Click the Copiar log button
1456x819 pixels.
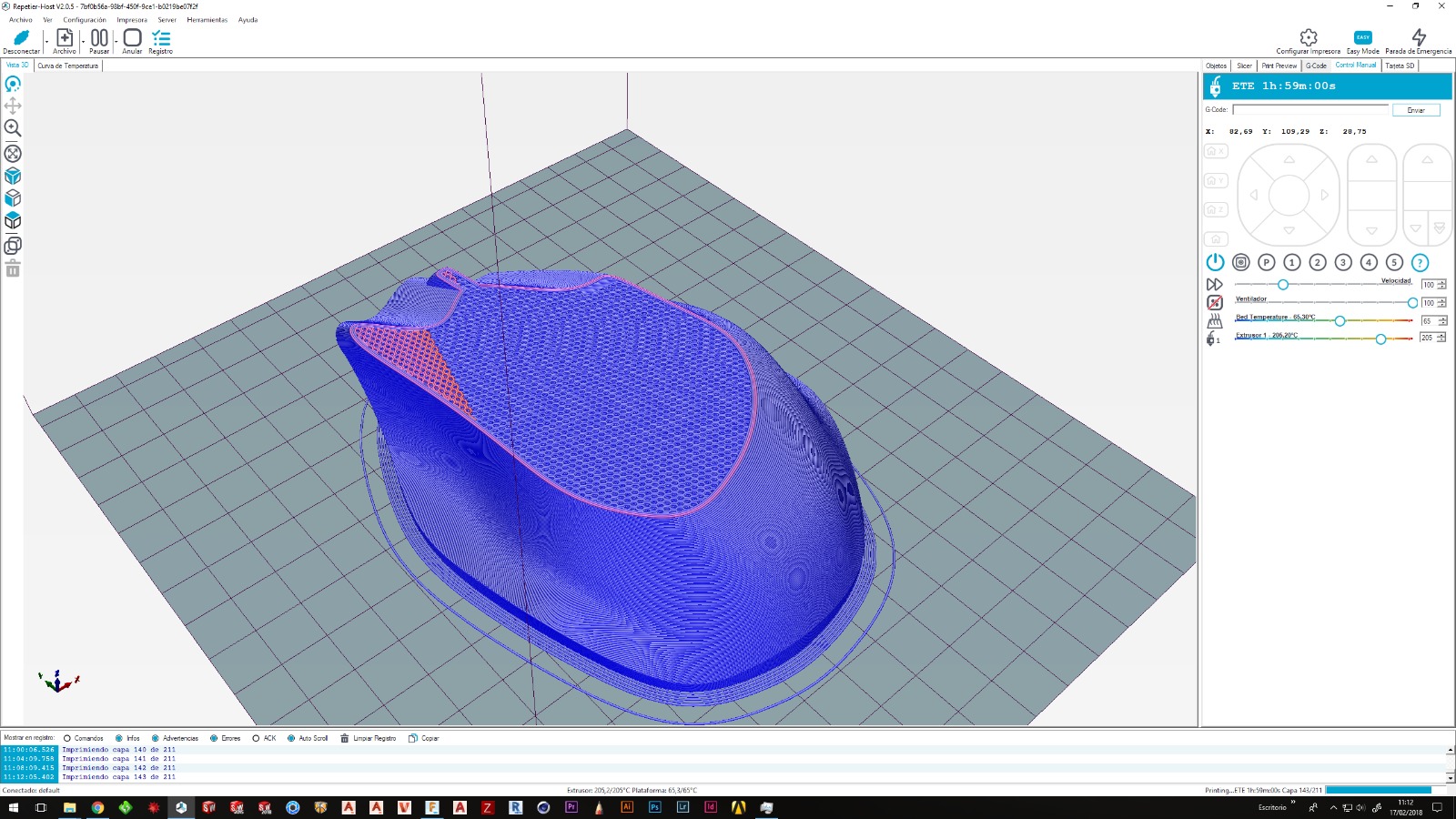[424, 738]
